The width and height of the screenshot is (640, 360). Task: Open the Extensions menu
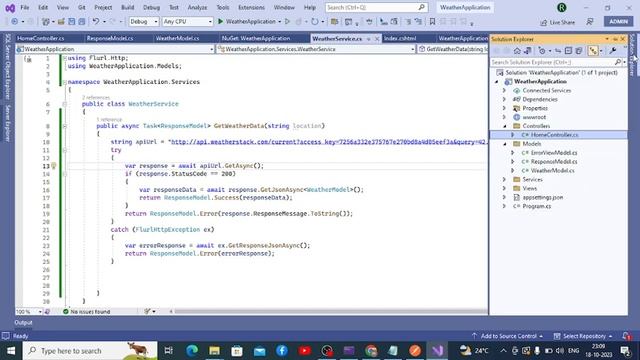coord(251,7)
